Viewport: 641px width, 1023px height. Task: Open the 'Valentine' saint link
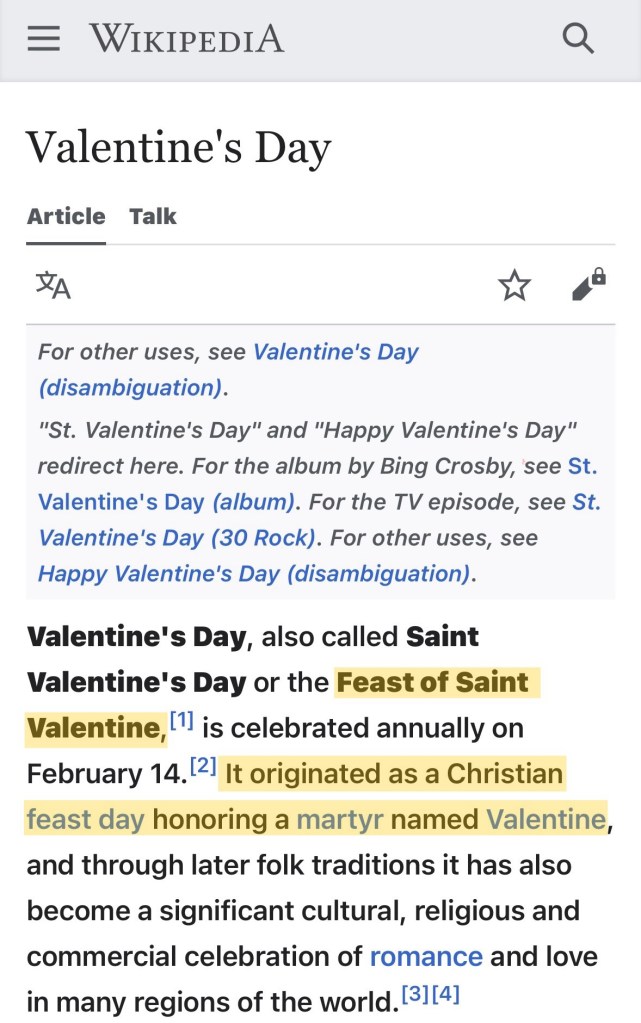coord(546,820)
